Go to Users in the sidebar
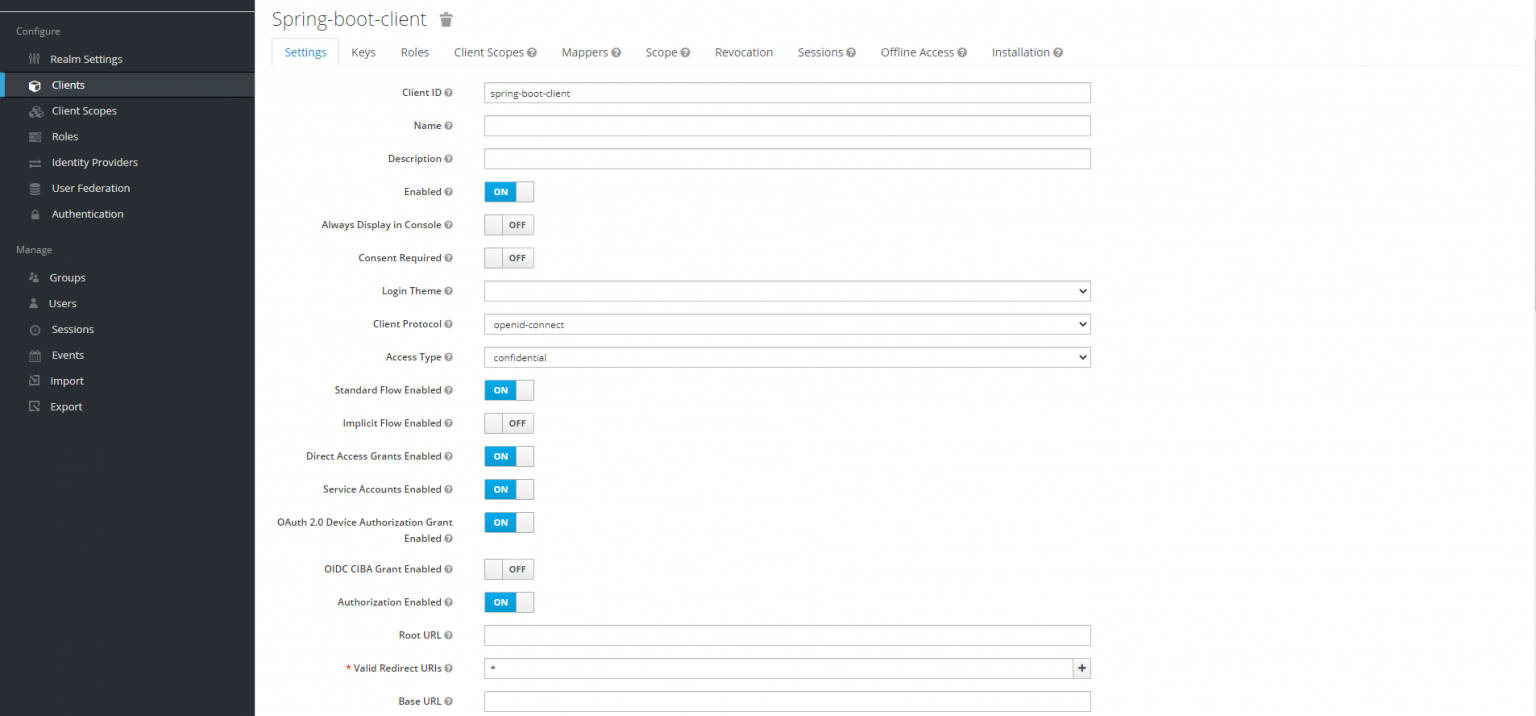 (x=62, y=303)
